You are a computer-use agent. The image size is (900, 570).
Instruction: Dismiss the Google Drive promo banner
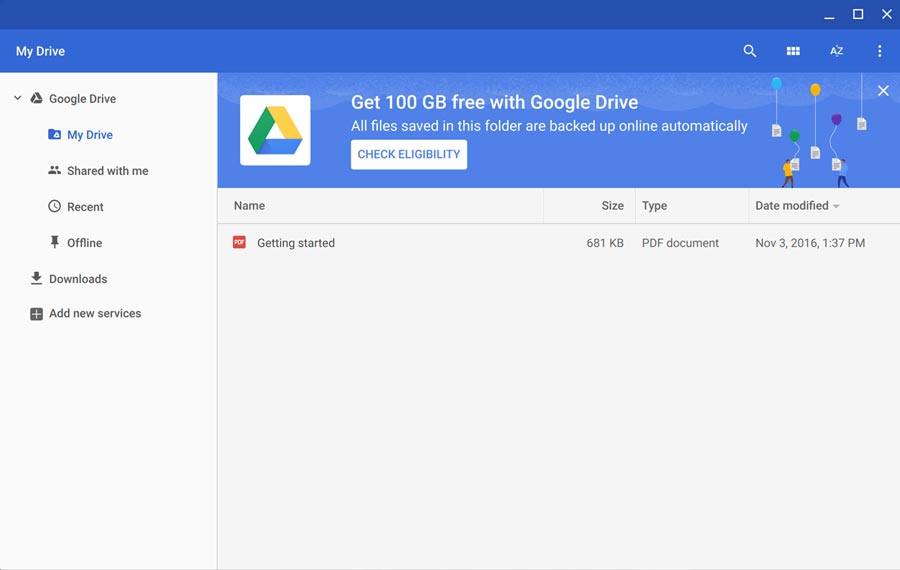[x=883, y=90]
